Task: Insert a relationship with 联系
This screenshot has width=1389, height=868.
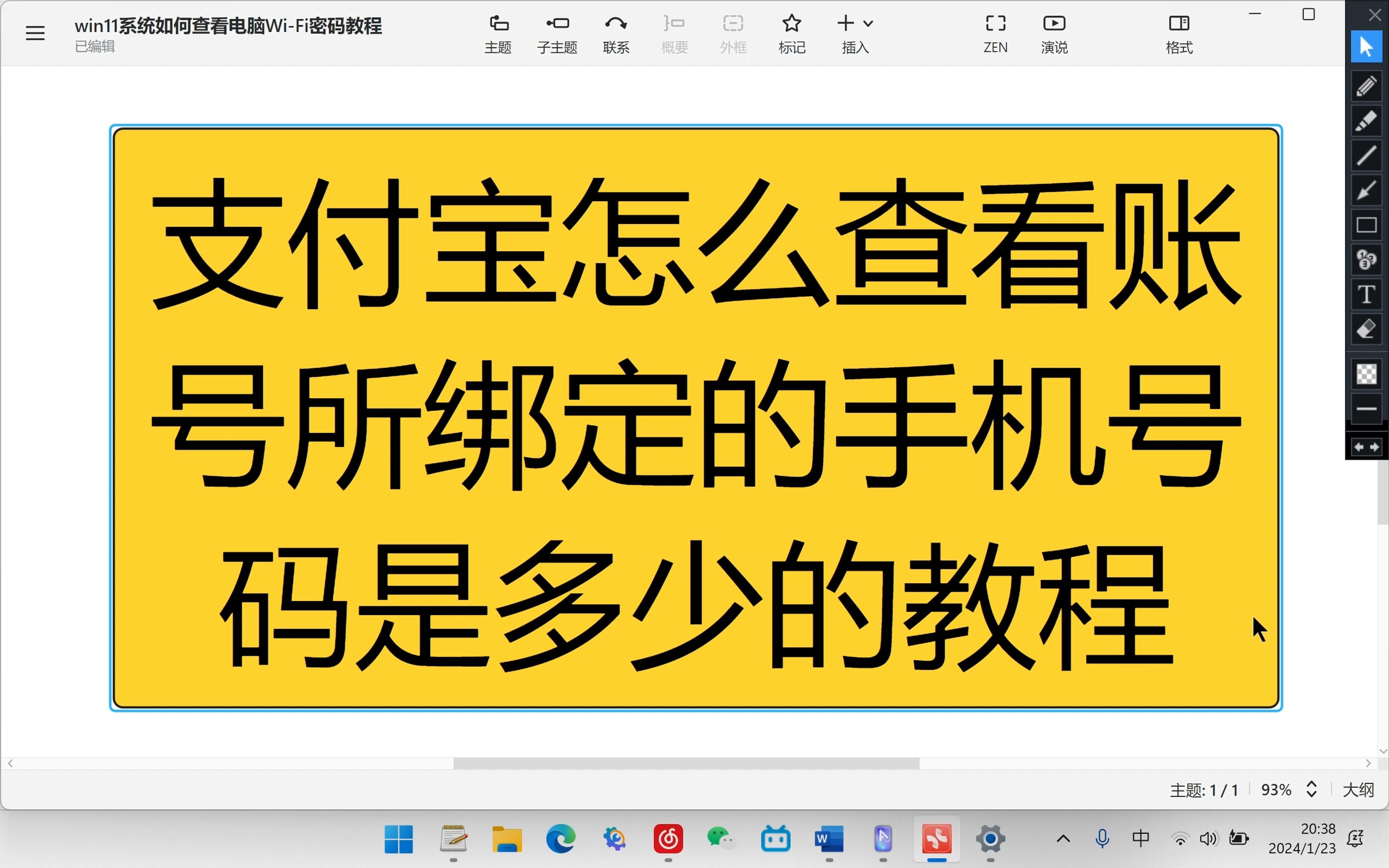Action: point(616,35)
